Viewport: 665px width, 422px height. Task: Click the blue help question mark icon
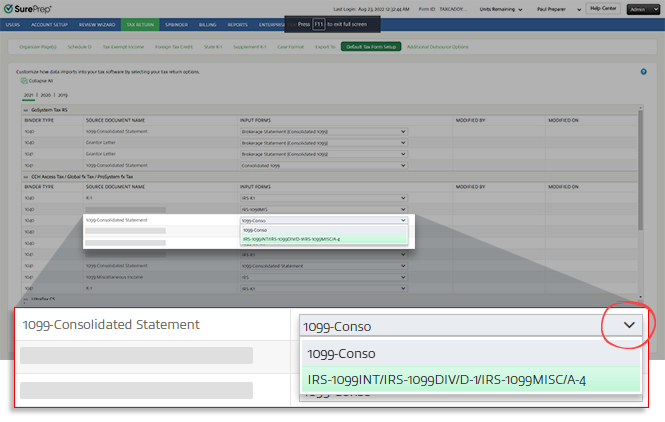pyautogui.click(x=642, y=72)
